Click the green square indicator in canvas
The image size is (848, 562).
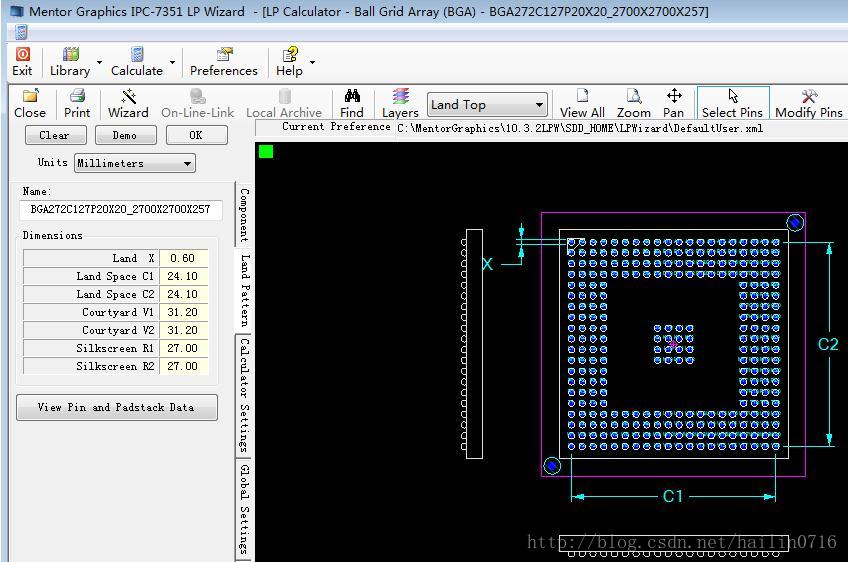pos(266,151)
